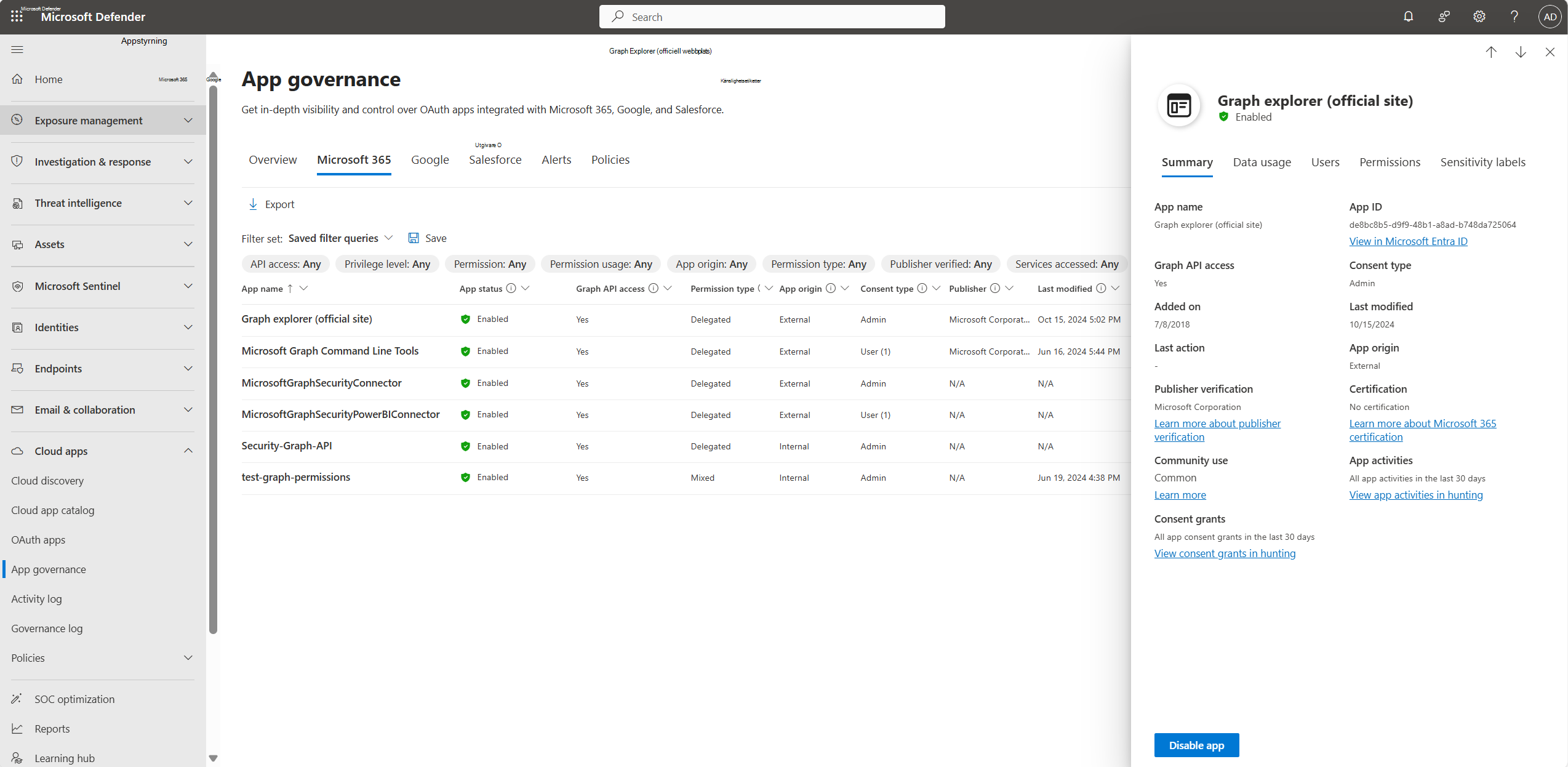
Task: Select Cloud apps sidebar icon
Action: pyautogui.click(x=18, y=450)
